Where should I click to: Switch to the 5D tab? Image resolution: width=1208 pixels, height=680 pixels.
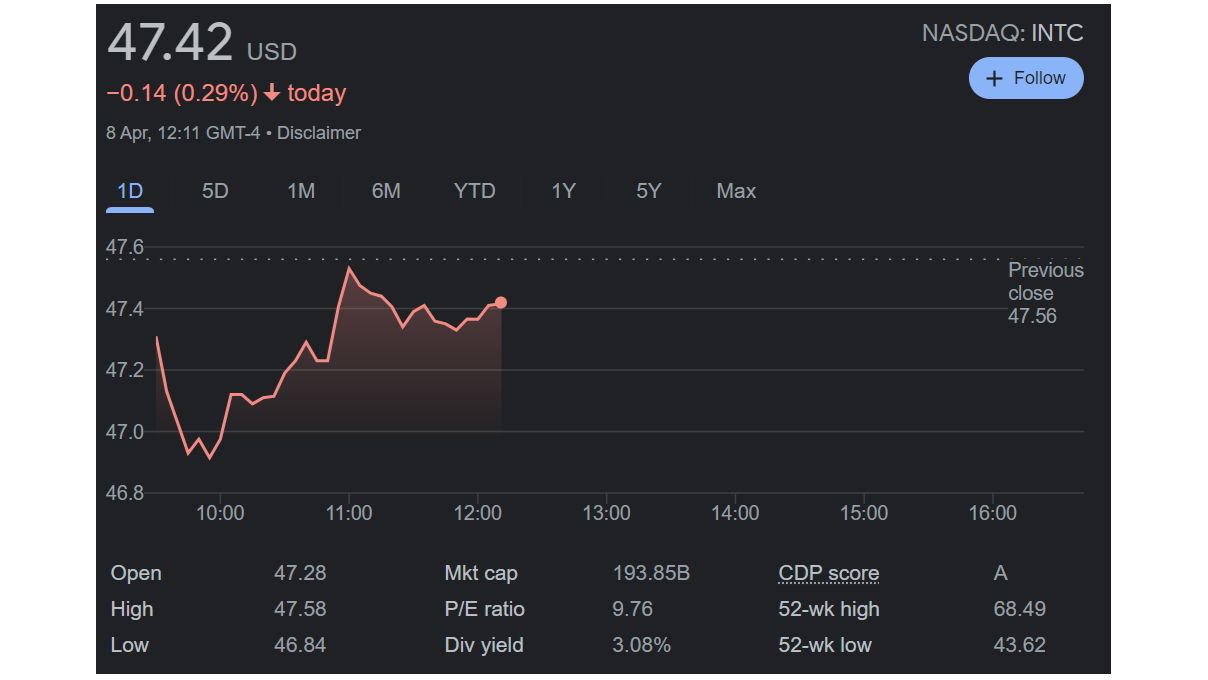(x=215, y=191)
